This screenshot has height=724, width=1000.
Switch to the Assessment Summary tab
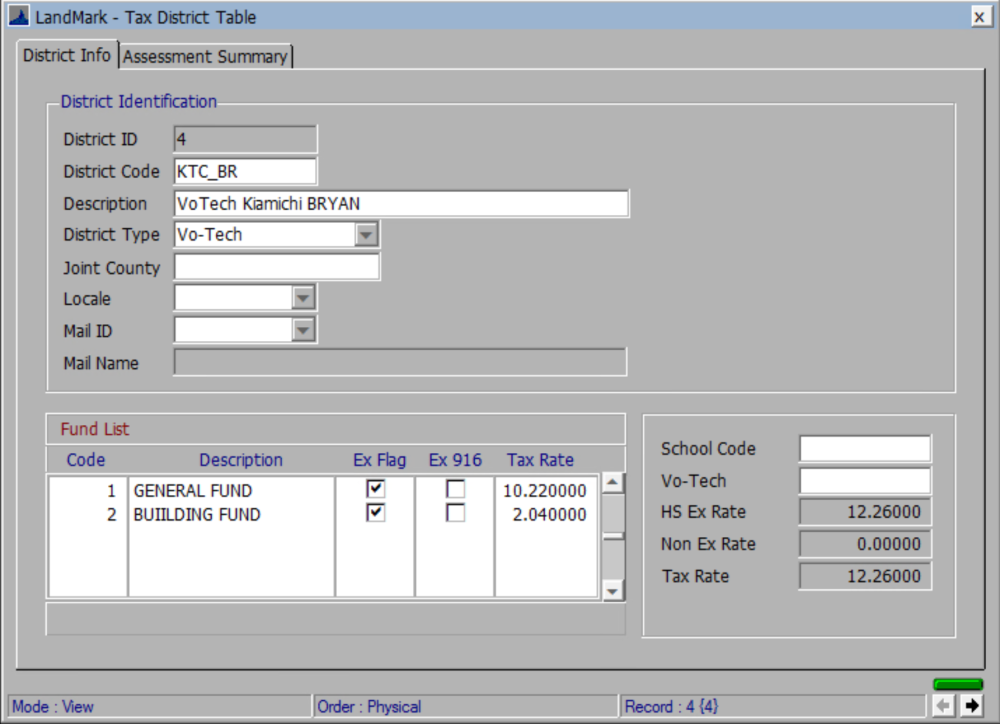pos(205,56)
